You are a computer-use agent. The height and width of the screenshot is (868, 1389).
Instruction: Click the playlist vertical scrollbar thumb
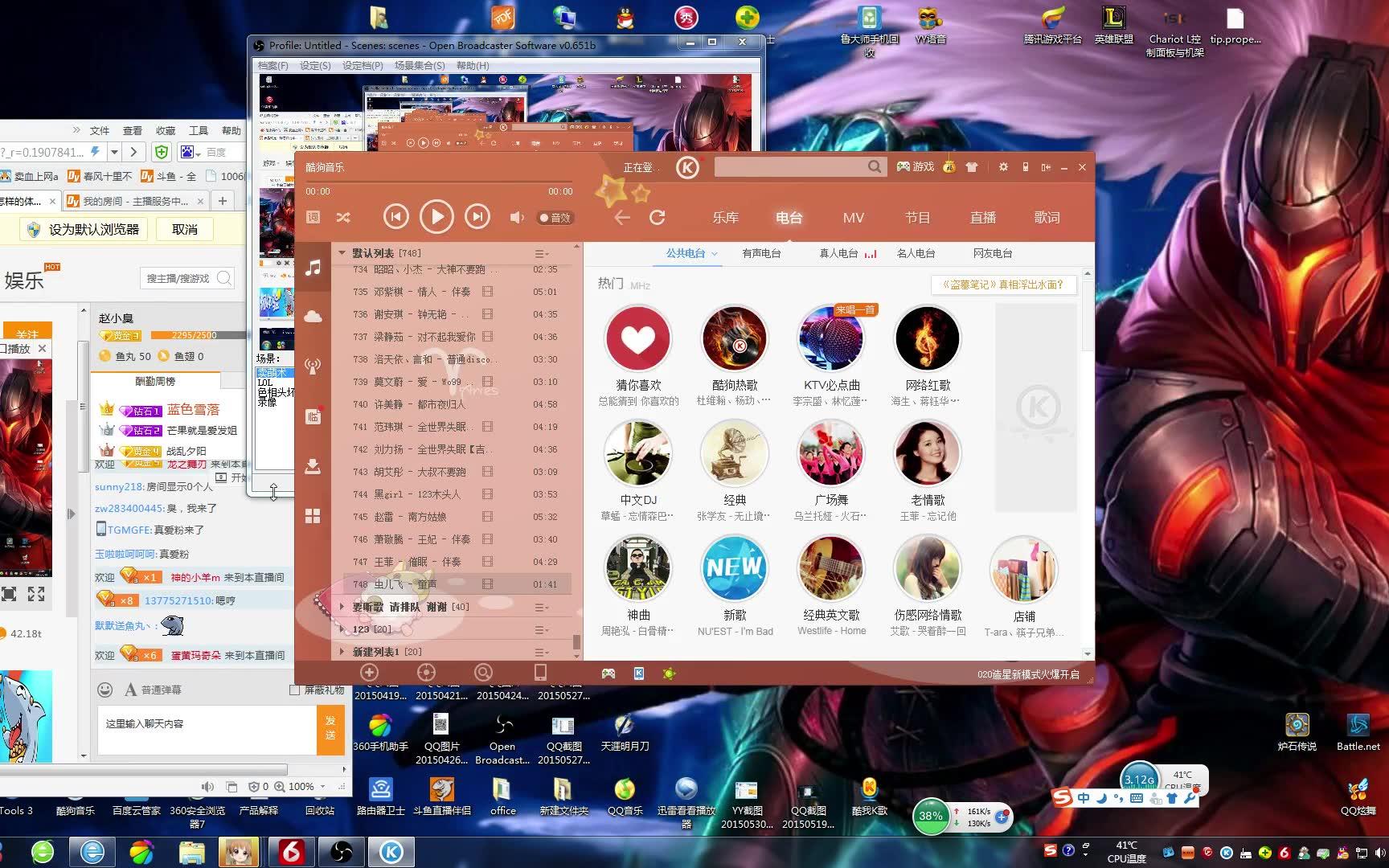pos(576,642)
